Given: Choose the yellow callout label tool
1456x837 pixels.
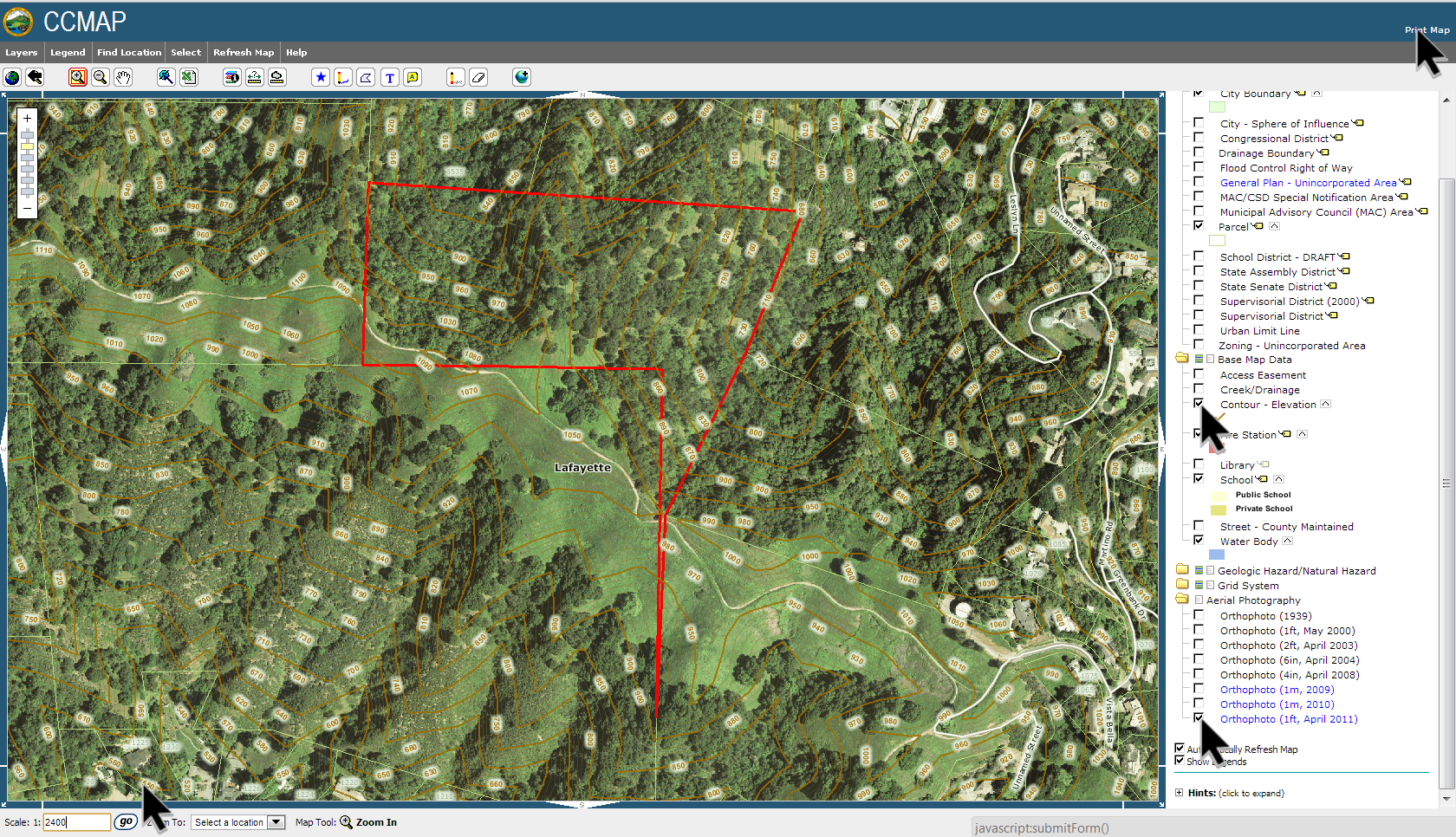Looking at the screenshot, I should (413, 77).
